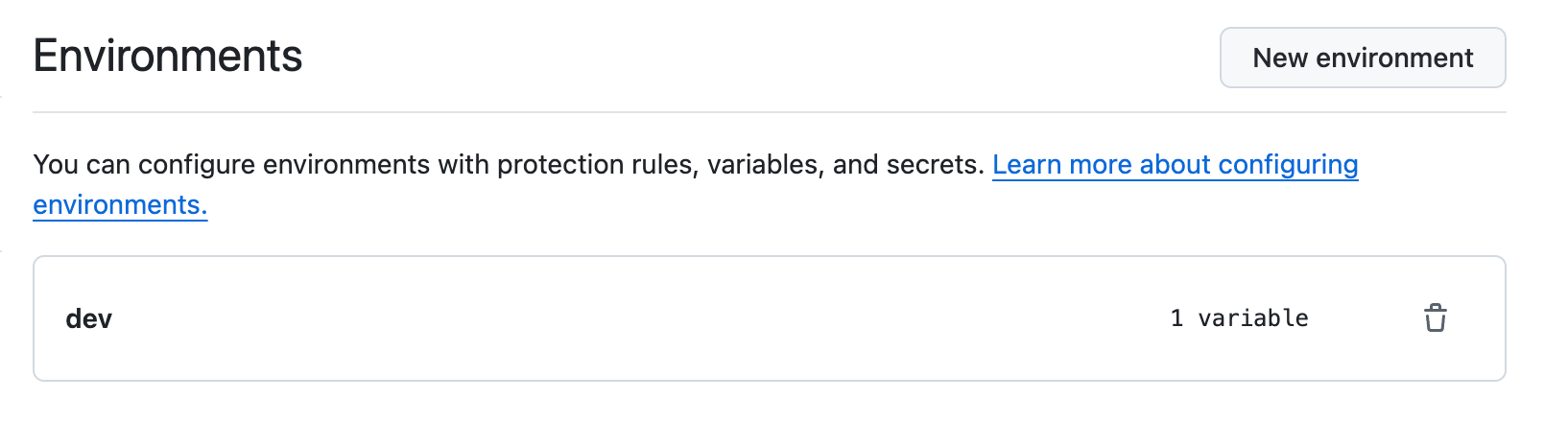The height and width of the screenshot is (422, 1568).
Task: Hit the trash icon in the dev row
Action: coord(1435,317)
